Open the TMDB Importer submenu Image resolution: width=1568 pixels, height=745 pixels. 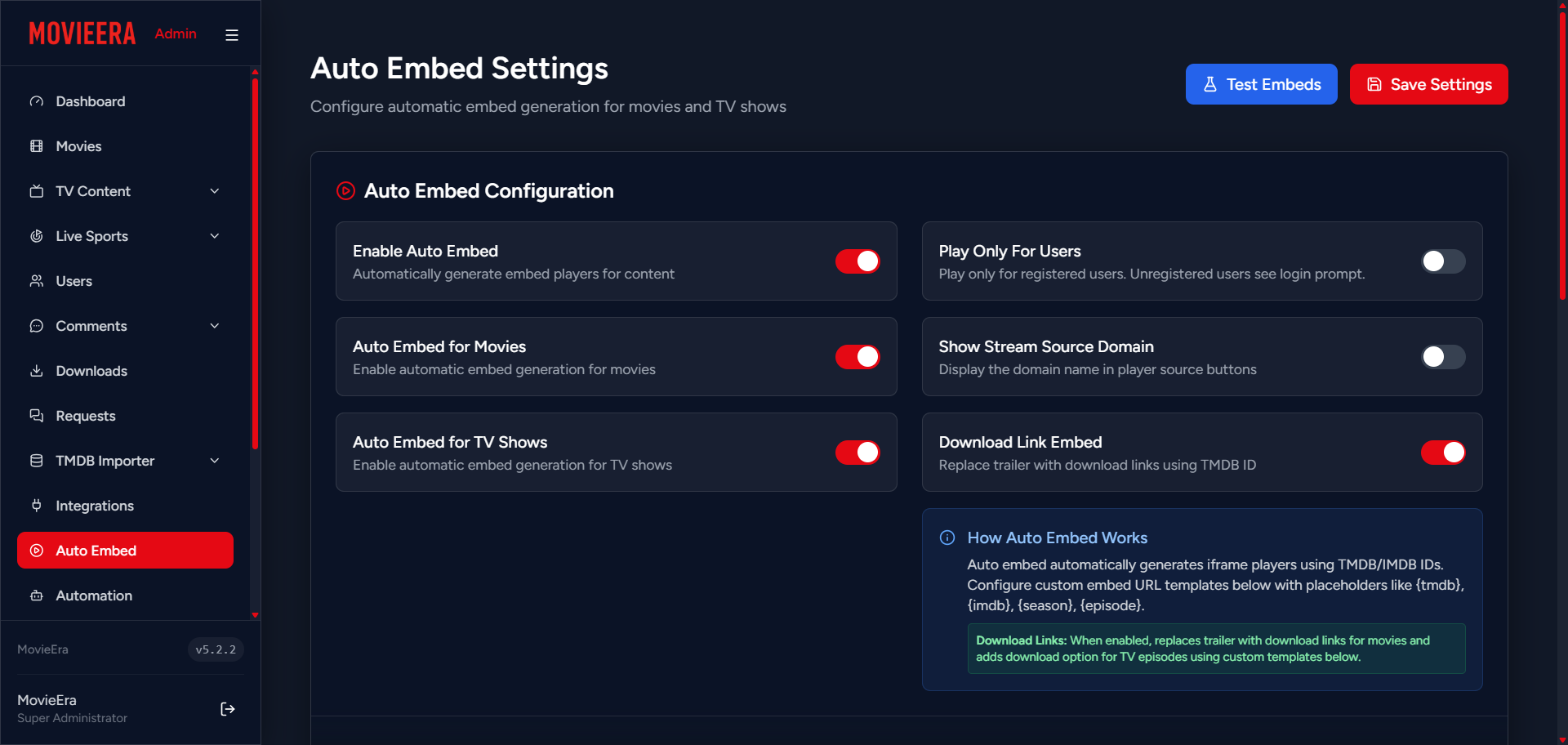pyautogui.click(x=122, y=461)
